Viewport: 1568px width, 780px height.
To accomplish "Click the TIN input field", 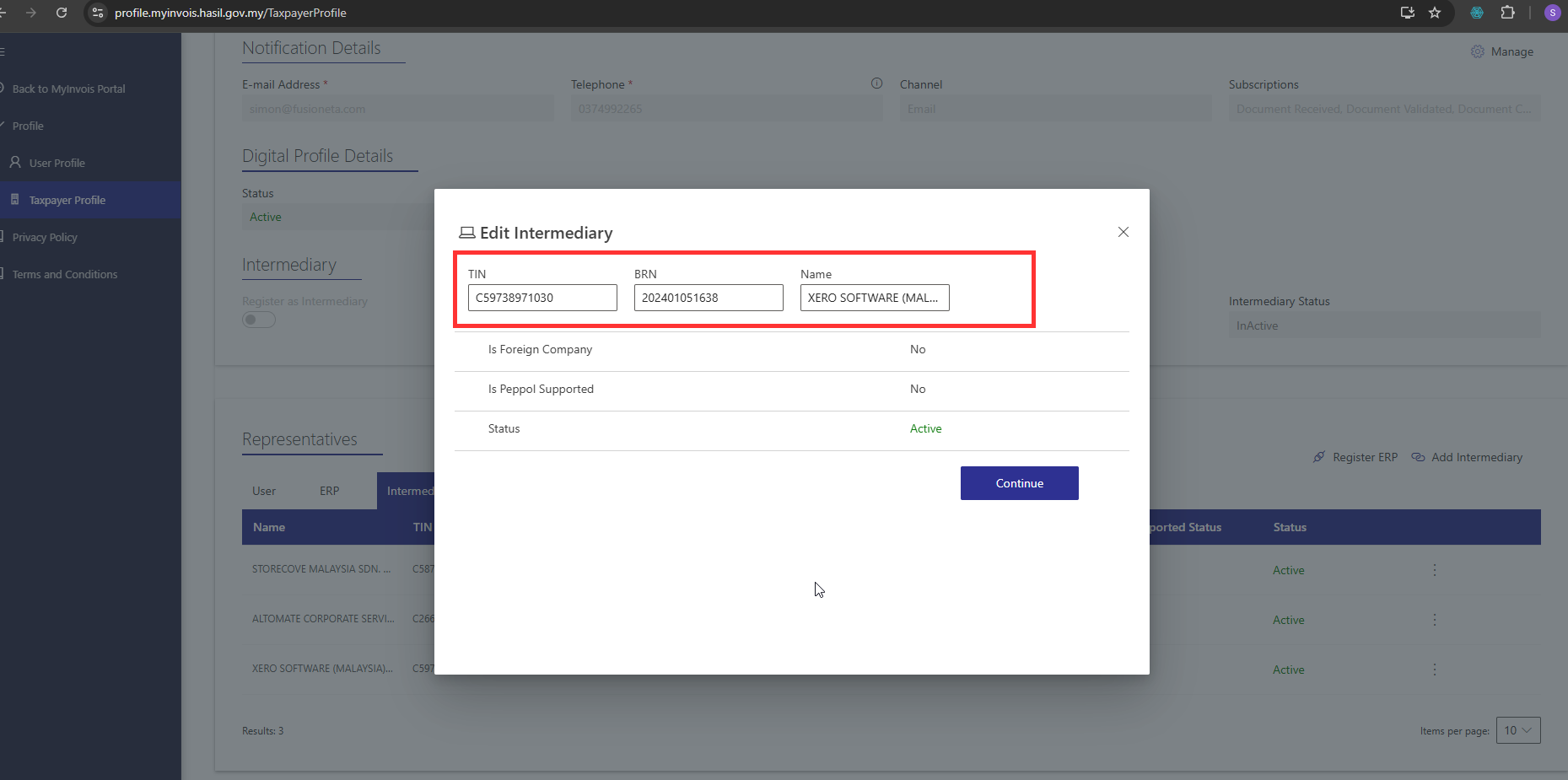I will (x=542, y=298).
